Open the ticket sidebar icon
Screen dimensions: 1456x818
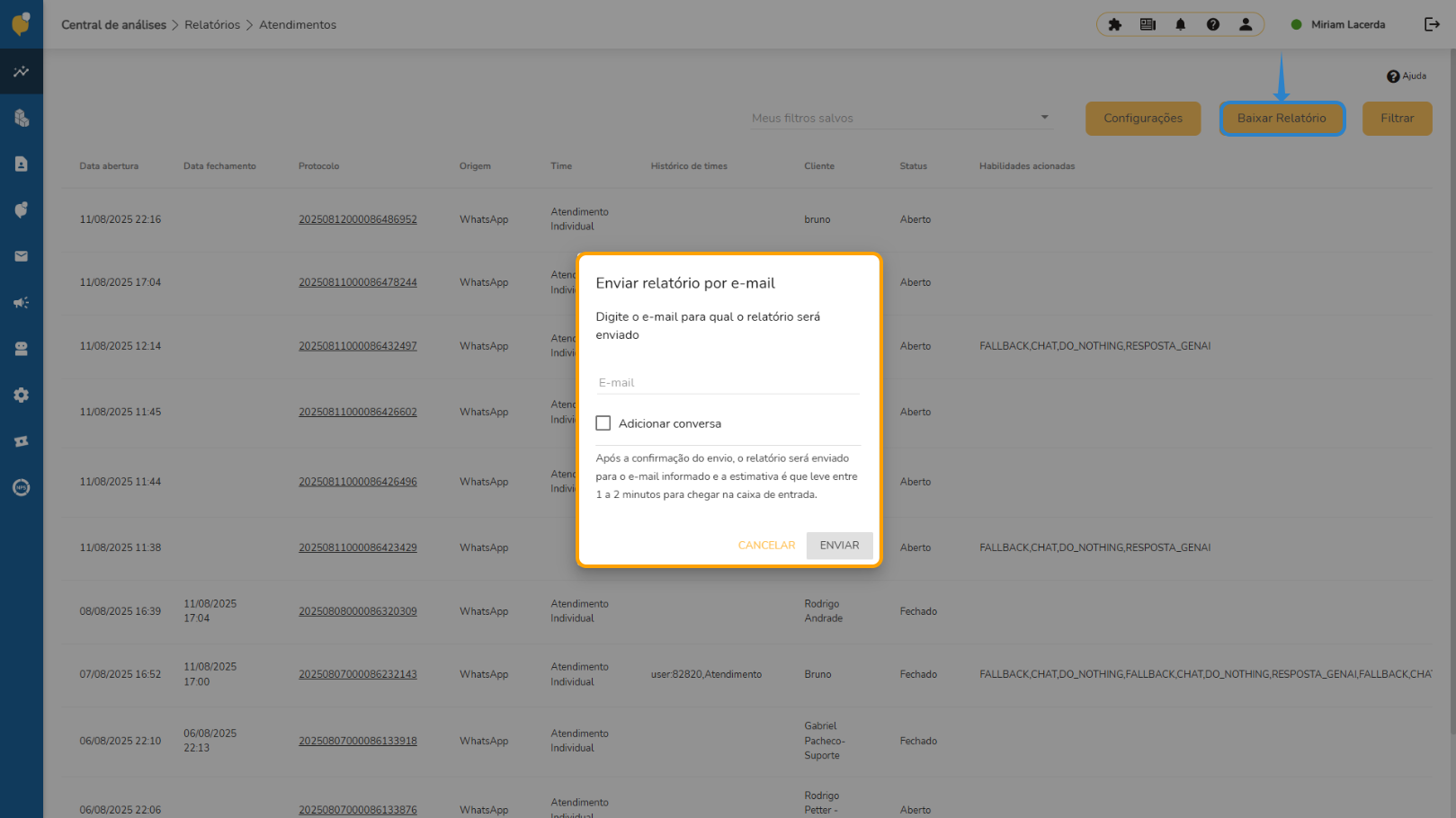click(21, 441)
